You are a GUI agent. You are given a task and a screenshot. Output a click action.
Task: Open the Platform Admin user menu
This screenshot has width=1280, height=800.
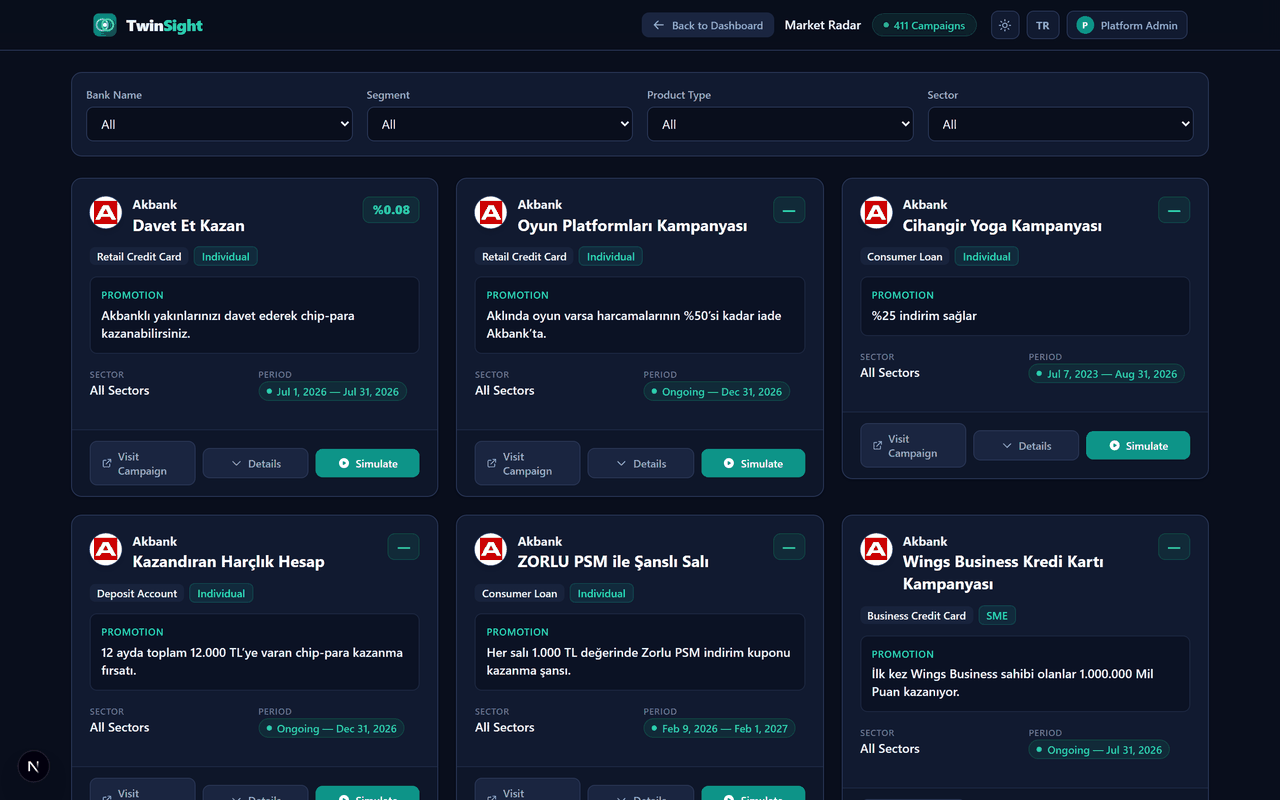tap(1127, 25)
